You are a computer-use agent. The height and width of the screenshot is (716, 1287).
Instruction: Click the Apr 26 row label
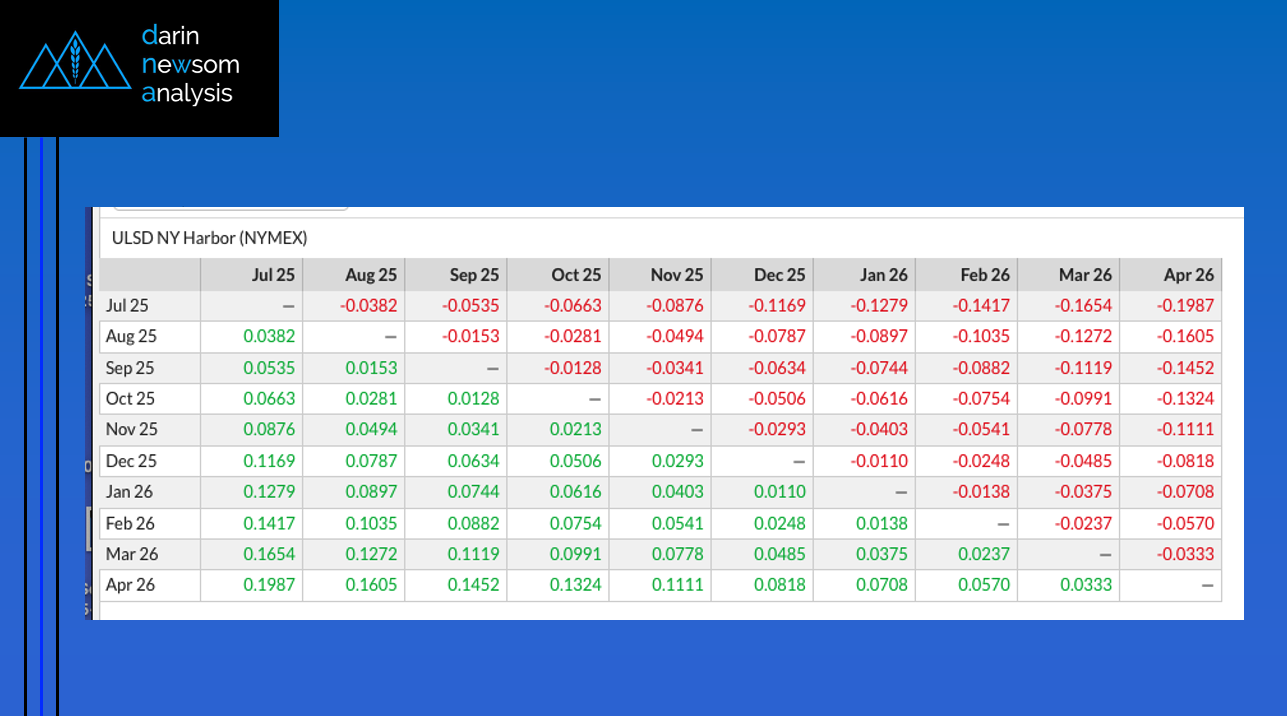(131, 585)
